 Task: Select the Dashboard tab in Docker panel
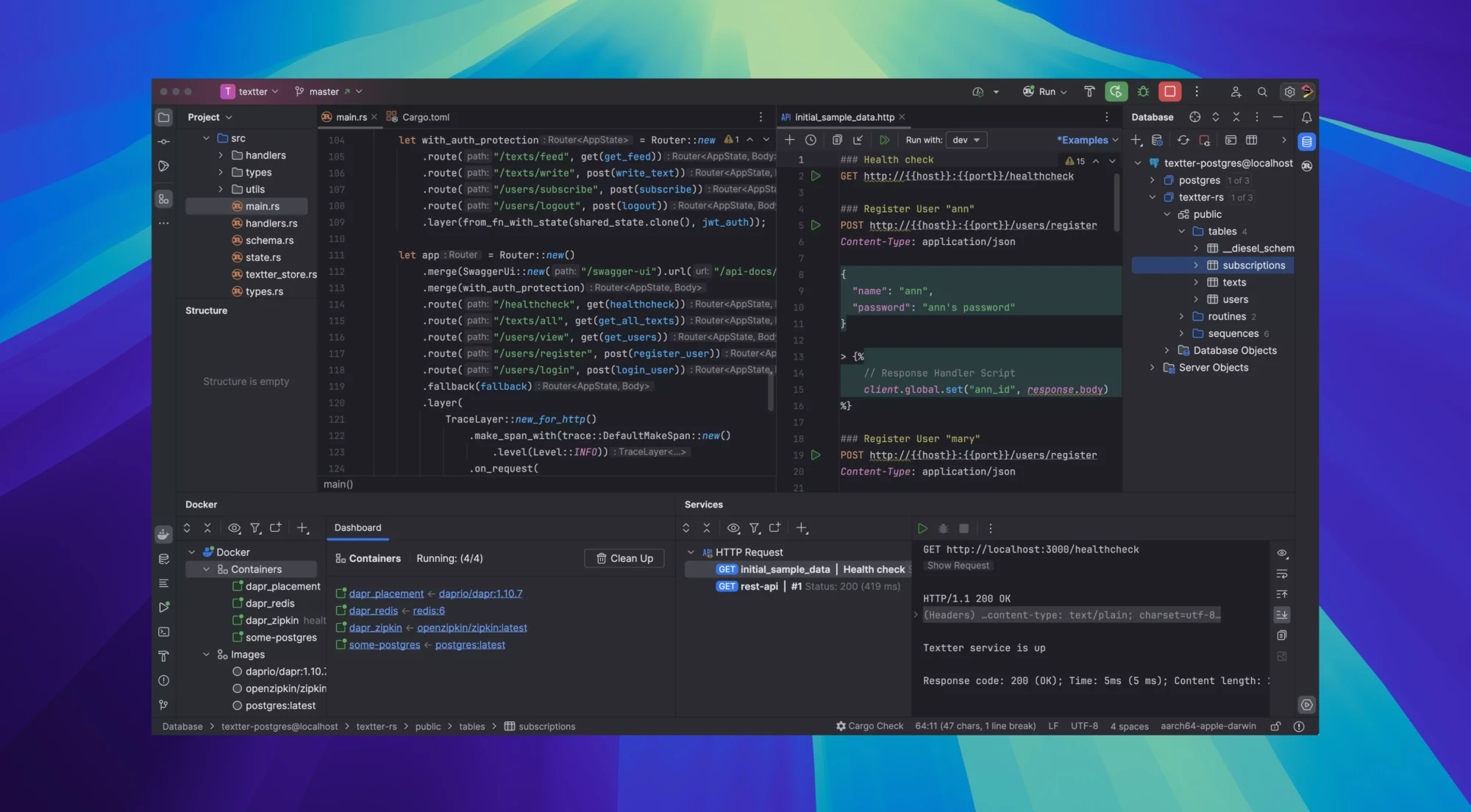(357, 527)
